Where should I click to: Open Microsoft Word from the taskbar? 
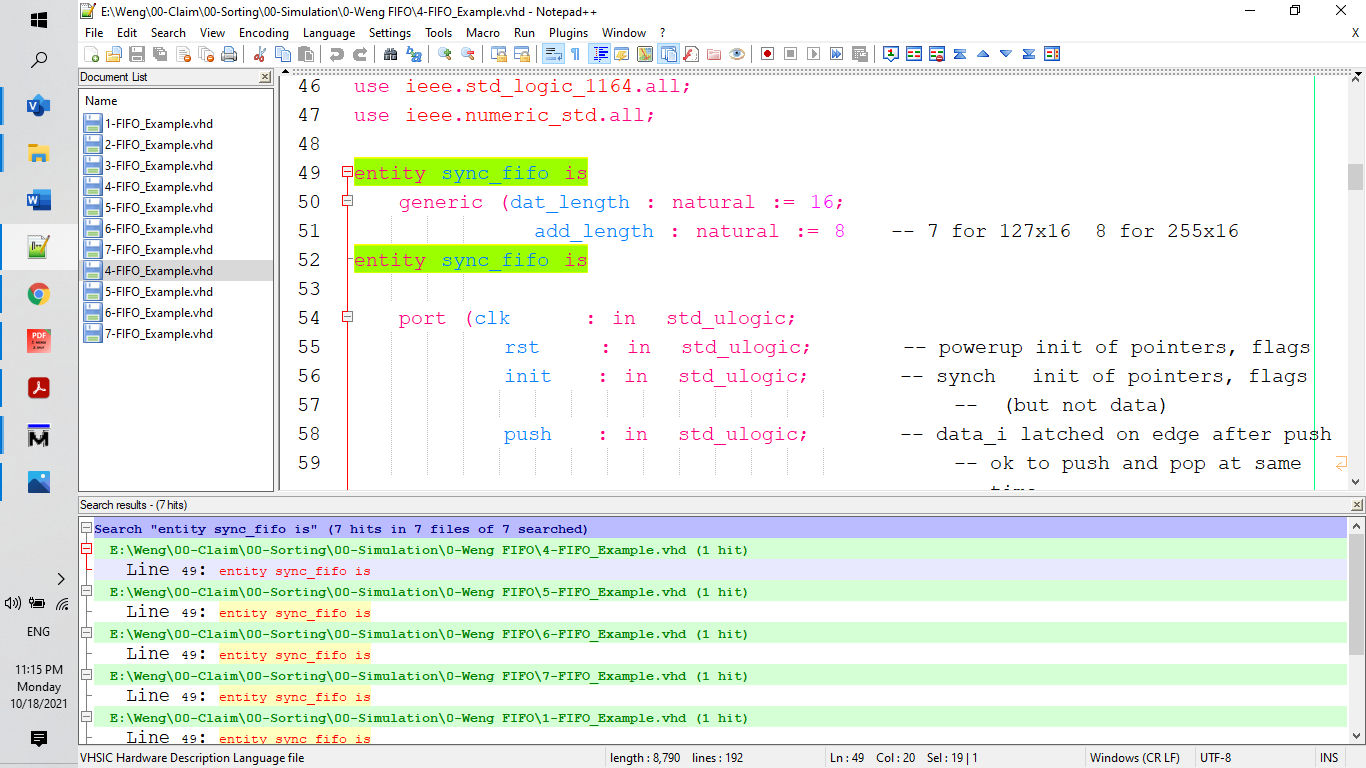pyautogui.click(x=39, y=200)
